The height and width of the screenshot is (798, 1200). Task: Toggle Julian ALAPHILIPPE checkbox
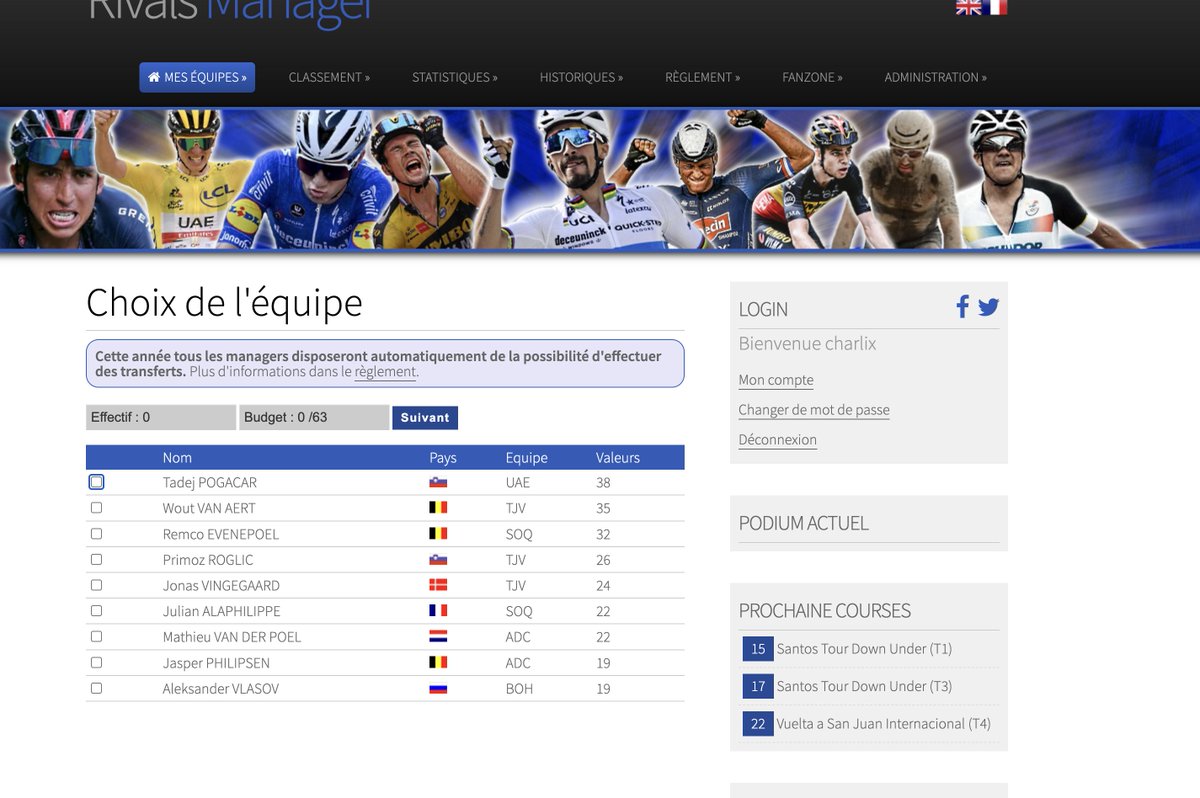pos(96,611)
